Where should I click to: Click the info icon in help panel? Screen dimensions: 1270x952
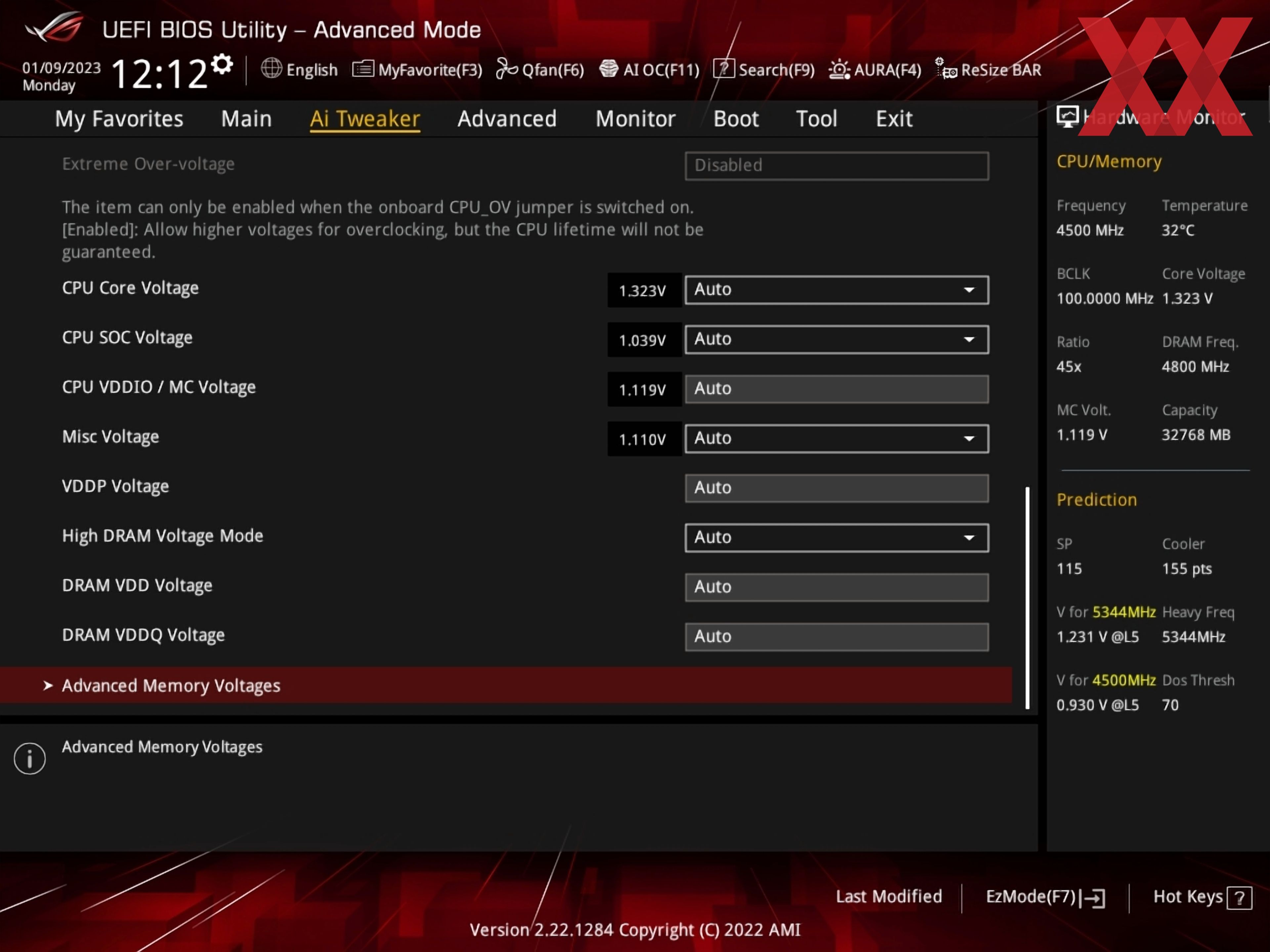pyautogui.click(x=30, y=759)
